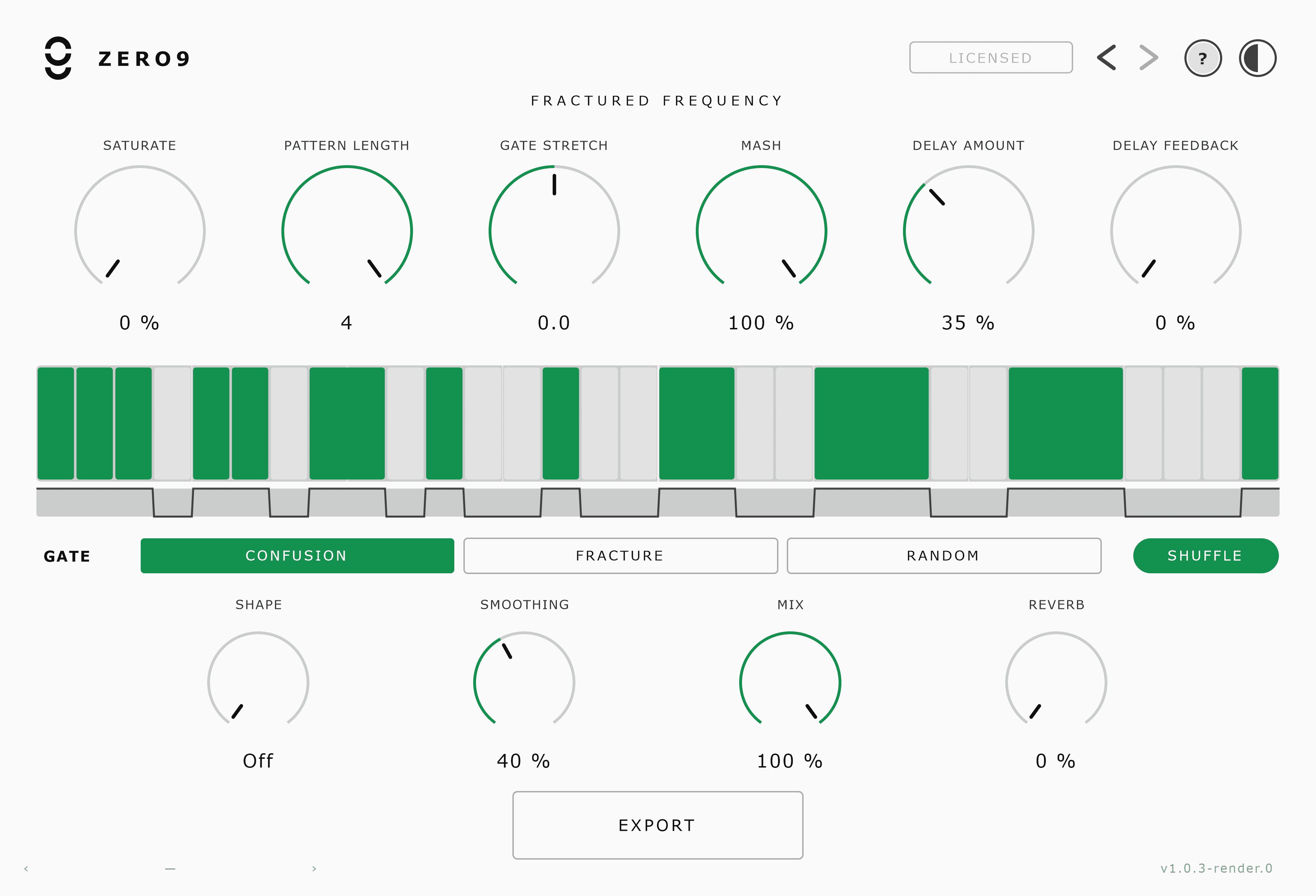This screenshot has width=1316, height=896.
Task: Click the 'ZERO9' brand title text
Action: 144,59
